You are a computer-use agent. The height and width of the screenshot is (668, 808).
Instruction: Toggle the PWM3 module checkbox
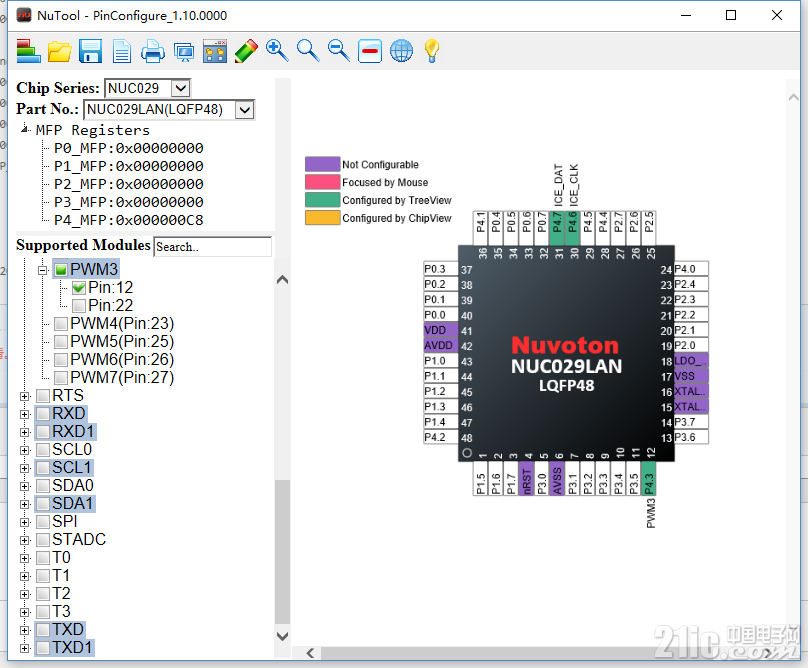pyautogui.click(x=61, y=270)
